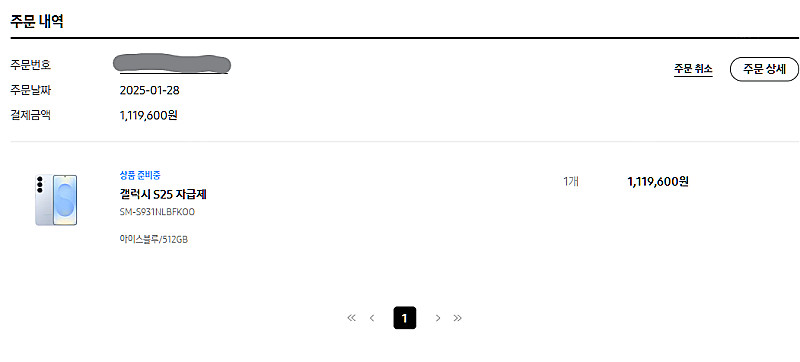The image size is (800, 362).
Task: Open 주문 상세 order details
Action: click(x=764, y=69)
